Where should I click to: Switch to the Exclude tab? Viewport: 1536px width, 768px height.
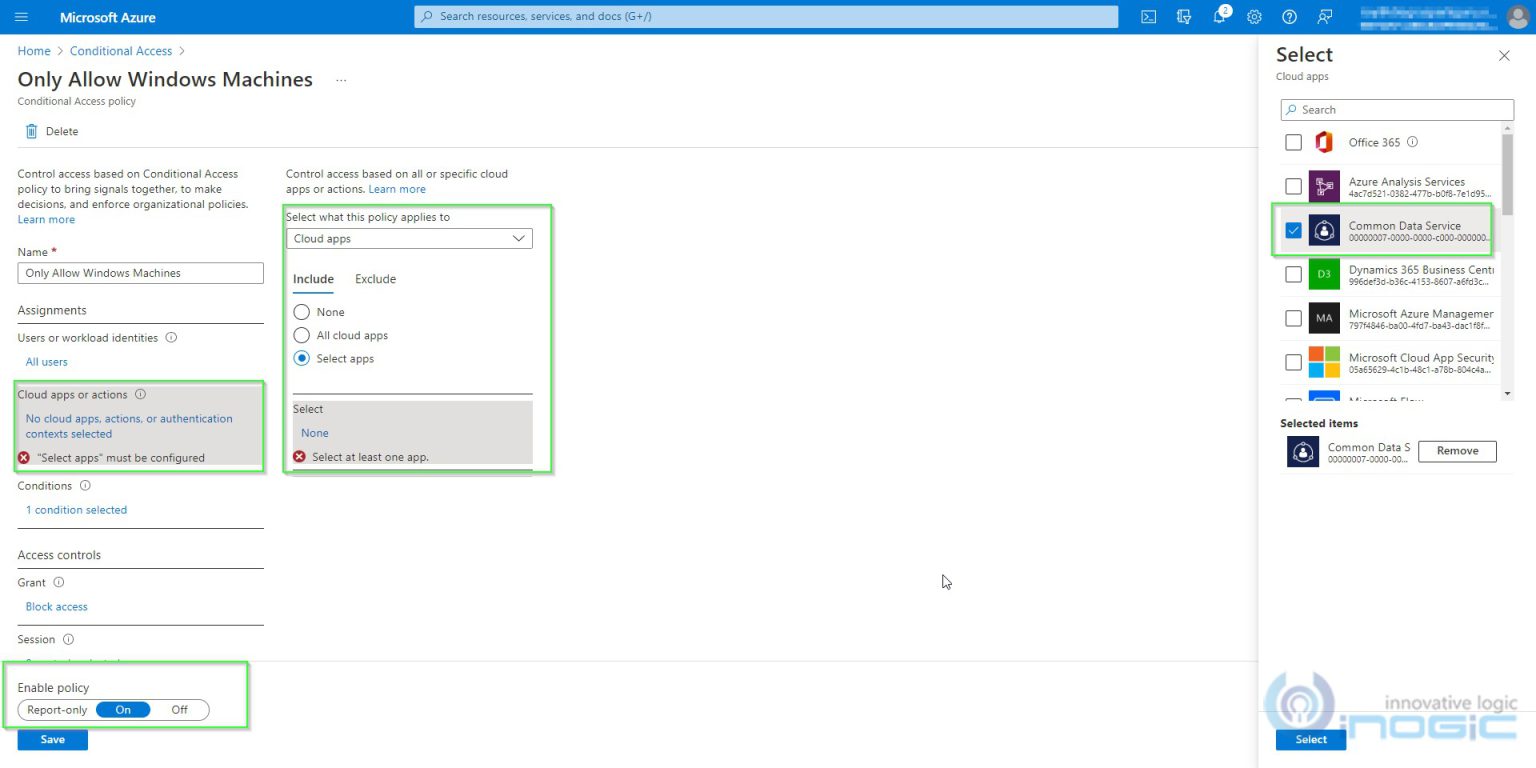[375, 279]
